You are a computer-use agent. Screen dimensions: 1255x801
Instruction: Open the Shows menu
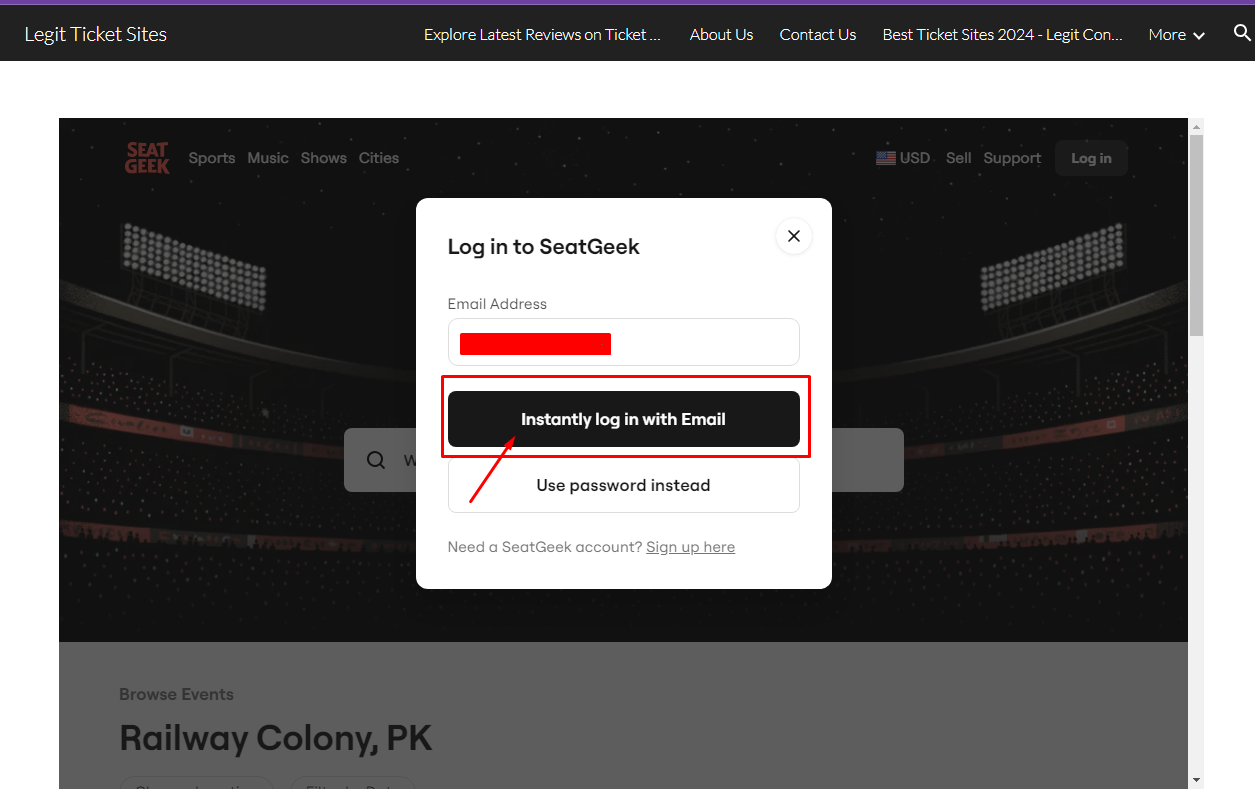tap(324, 158)
